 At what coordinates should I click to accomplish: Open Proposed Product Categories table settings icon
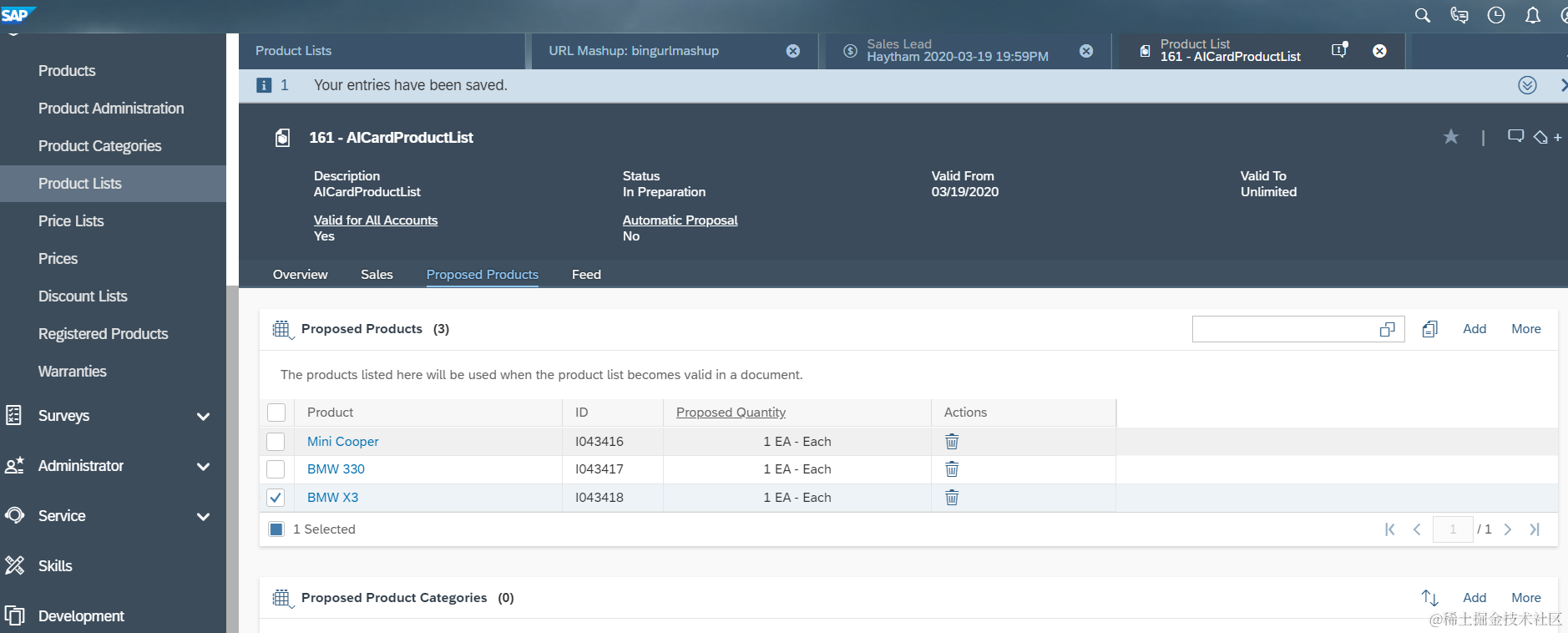point(283,599)
